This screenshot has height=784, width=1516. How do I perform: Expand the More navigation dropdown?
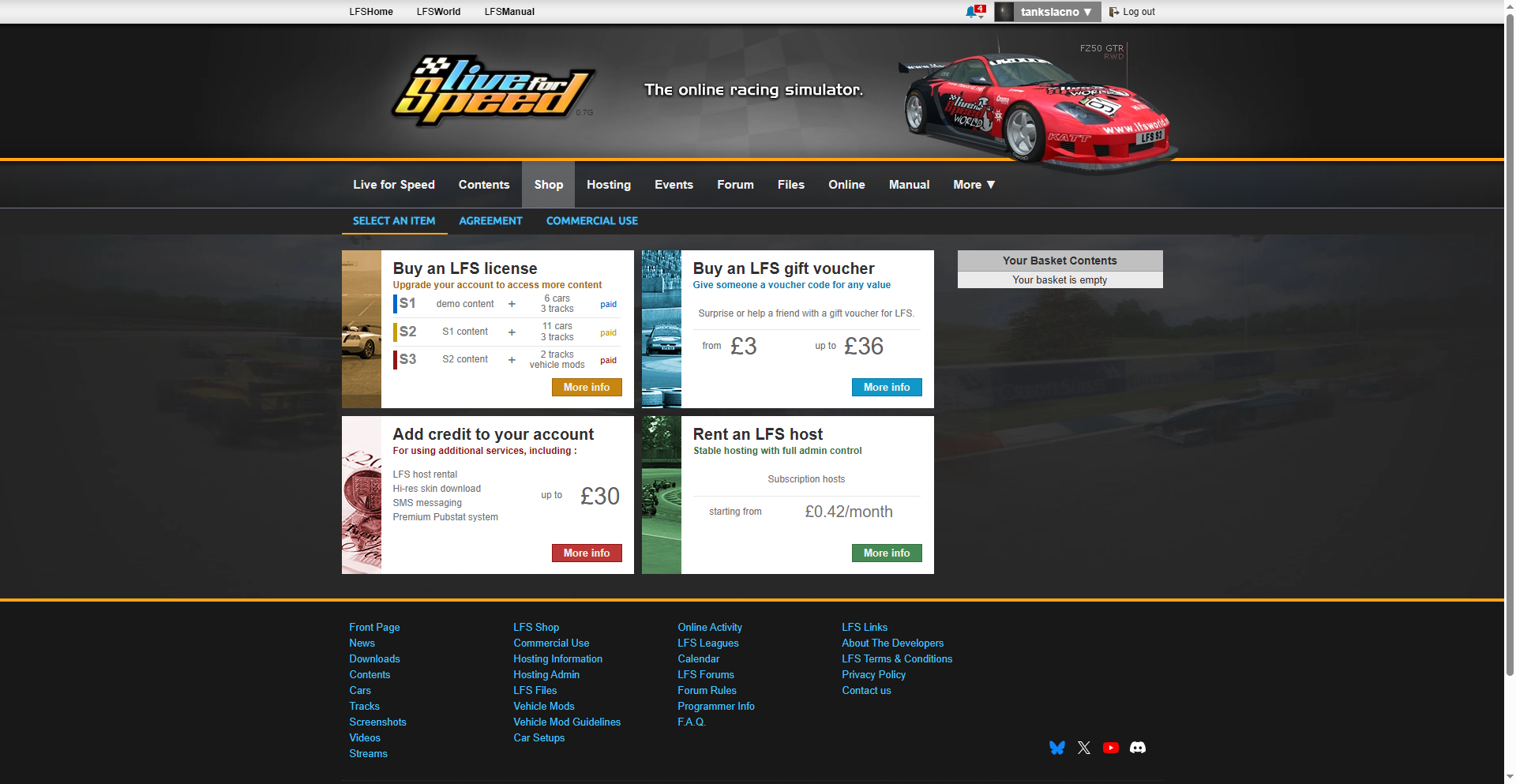tap(974, 185)
